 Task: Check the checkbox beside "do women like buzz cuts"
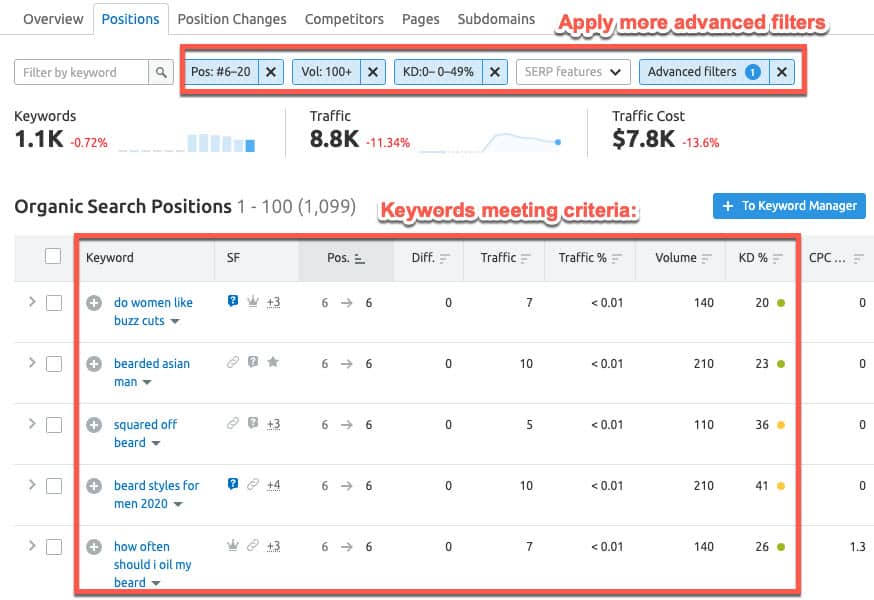pos(55,302)
